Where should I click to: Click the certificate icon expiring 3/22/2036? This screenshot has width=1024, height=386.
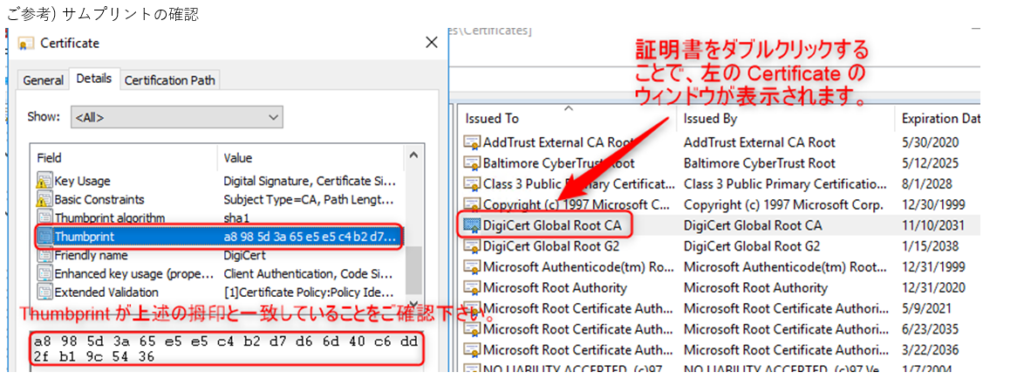coord(472,350)
